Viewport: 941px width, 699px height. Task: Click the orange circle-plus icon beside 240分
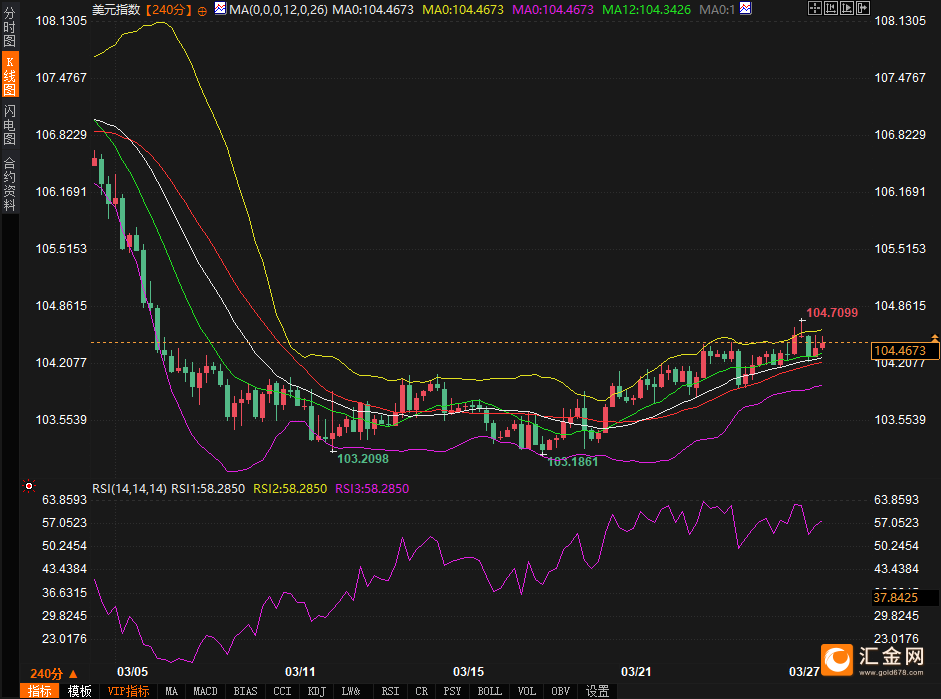202,10
